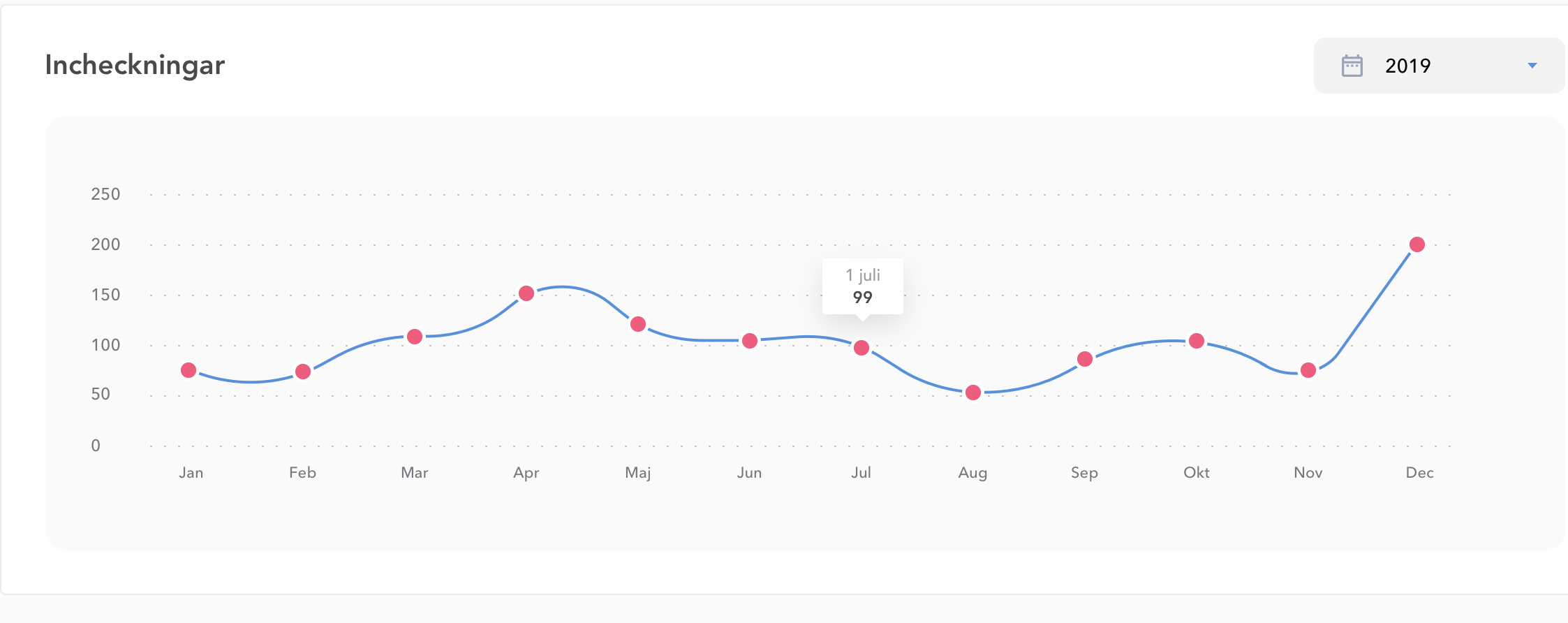The image size is (1568, 623).
Task: Click the Maj data point
Action: (638, 324)
